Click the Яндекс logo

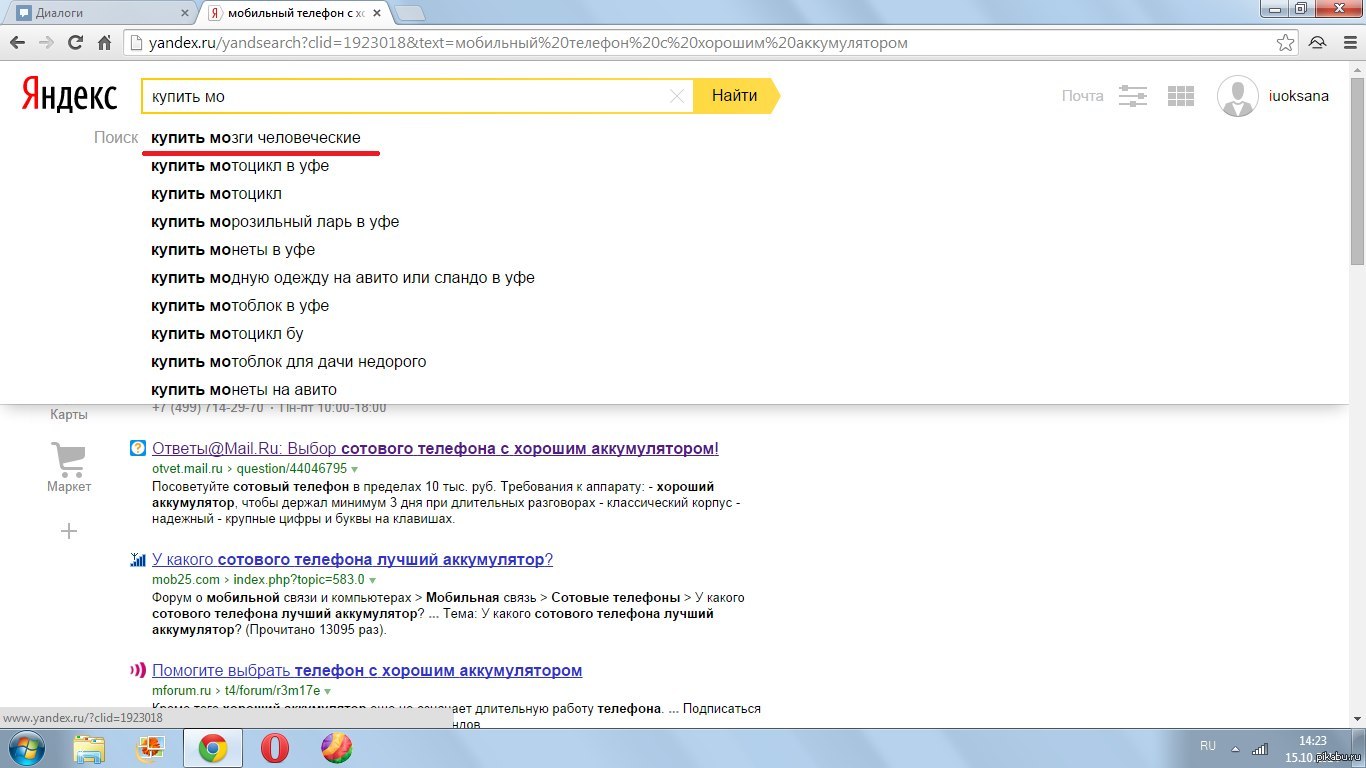click(x=69, y=96)
